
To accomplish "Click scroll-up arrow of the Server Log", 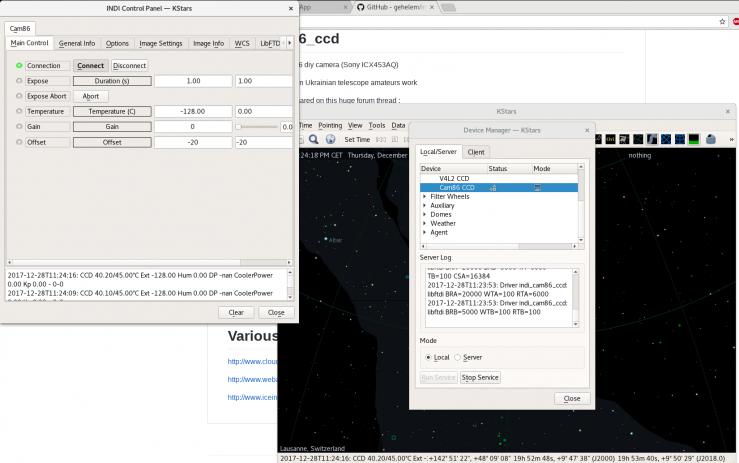I will (x=575, y=272).
